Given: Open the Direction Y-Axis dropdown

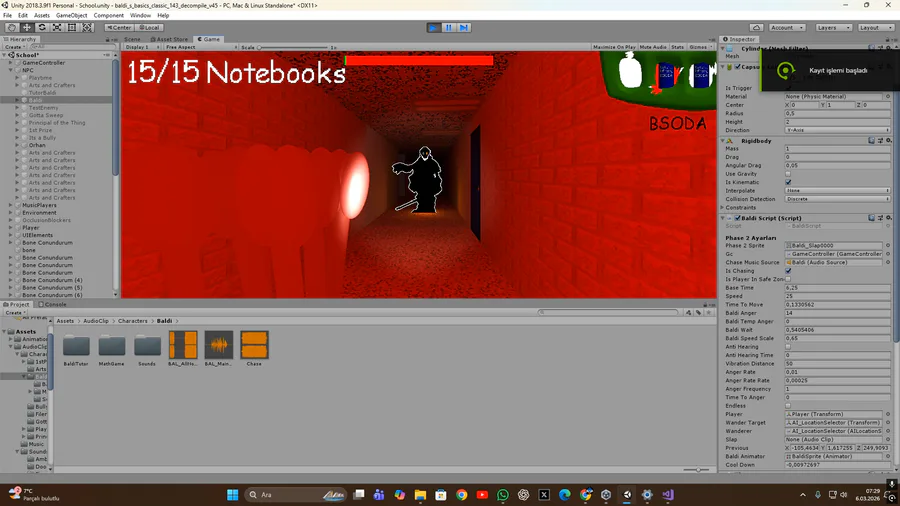Looking at the screenshot, I should [x=837, y=130].
